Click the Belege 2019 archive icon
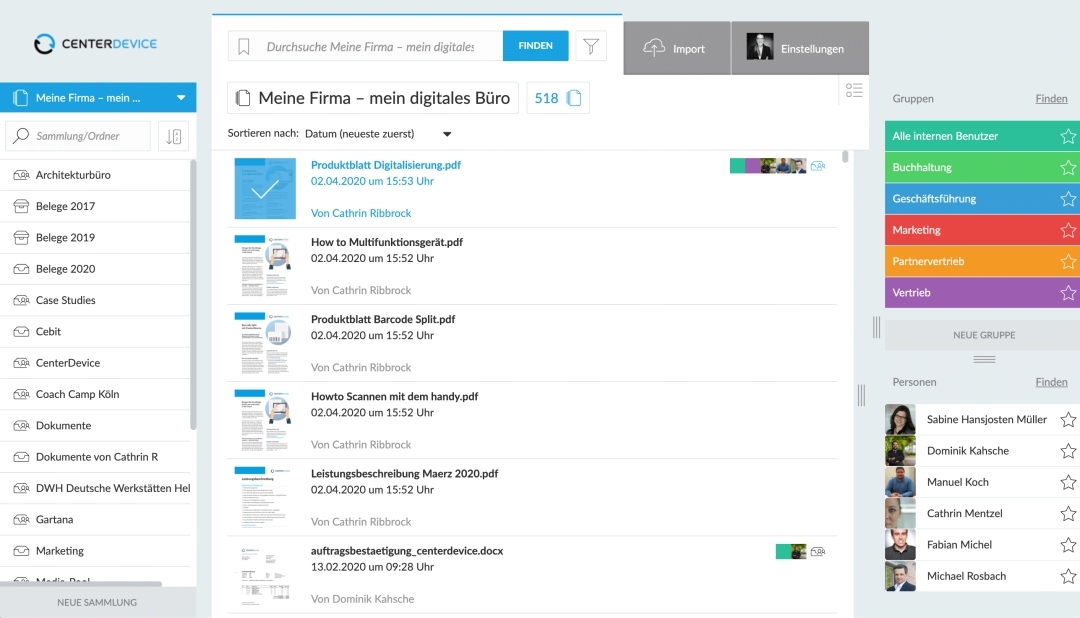This screenshot has width=1080, height=618. tap(21, 238)
